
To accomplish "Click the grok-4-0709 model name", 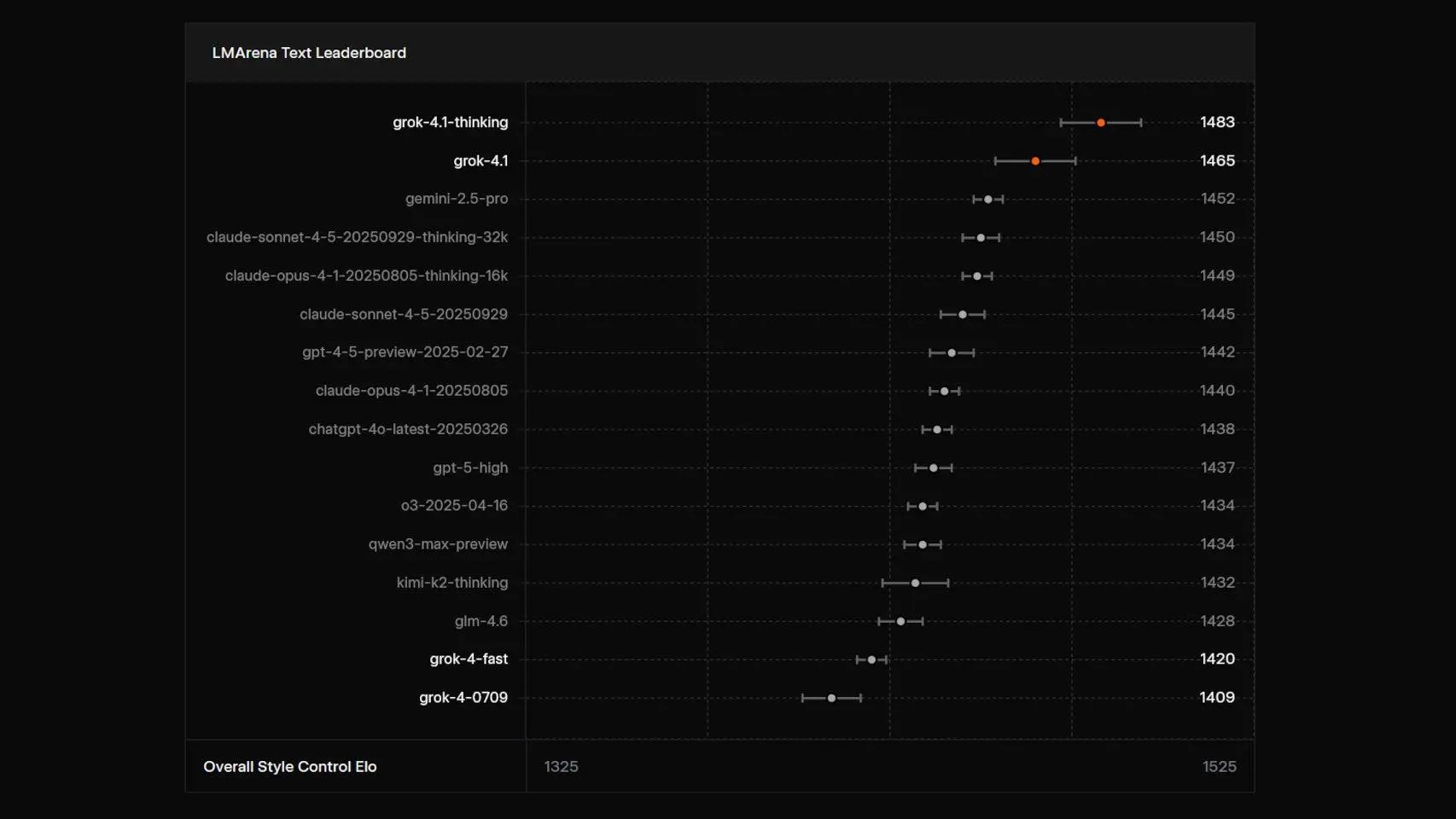I will click(x=463, y=698).
